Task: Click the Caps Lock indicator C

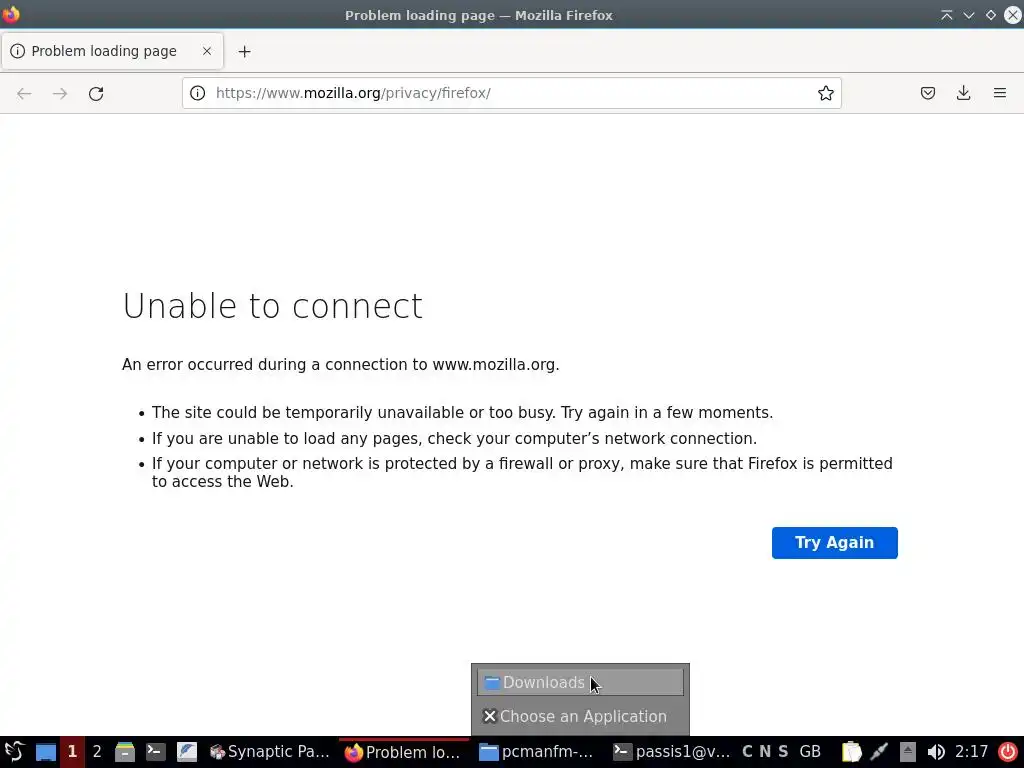Action: pyautogui.click(x=747, y=752)
